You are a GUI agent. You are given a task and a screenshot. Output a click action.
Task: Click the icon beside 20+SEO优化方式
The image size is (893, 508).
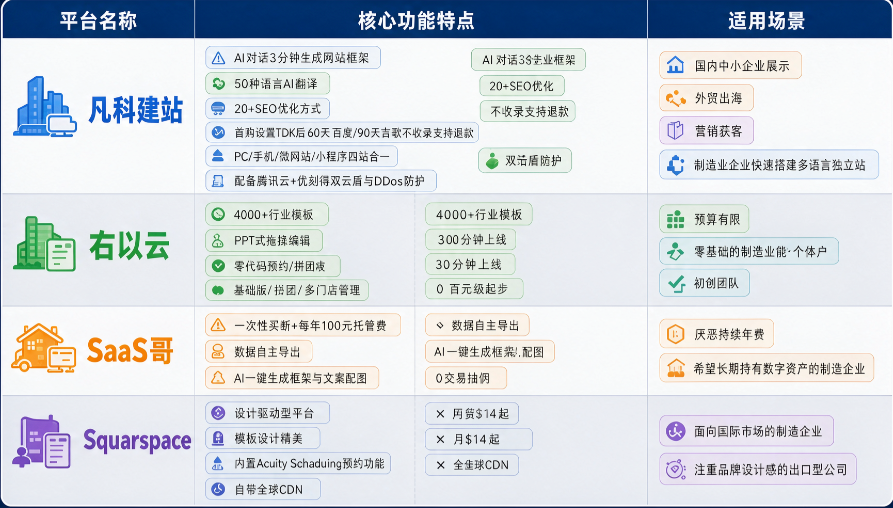click(218, 108)
